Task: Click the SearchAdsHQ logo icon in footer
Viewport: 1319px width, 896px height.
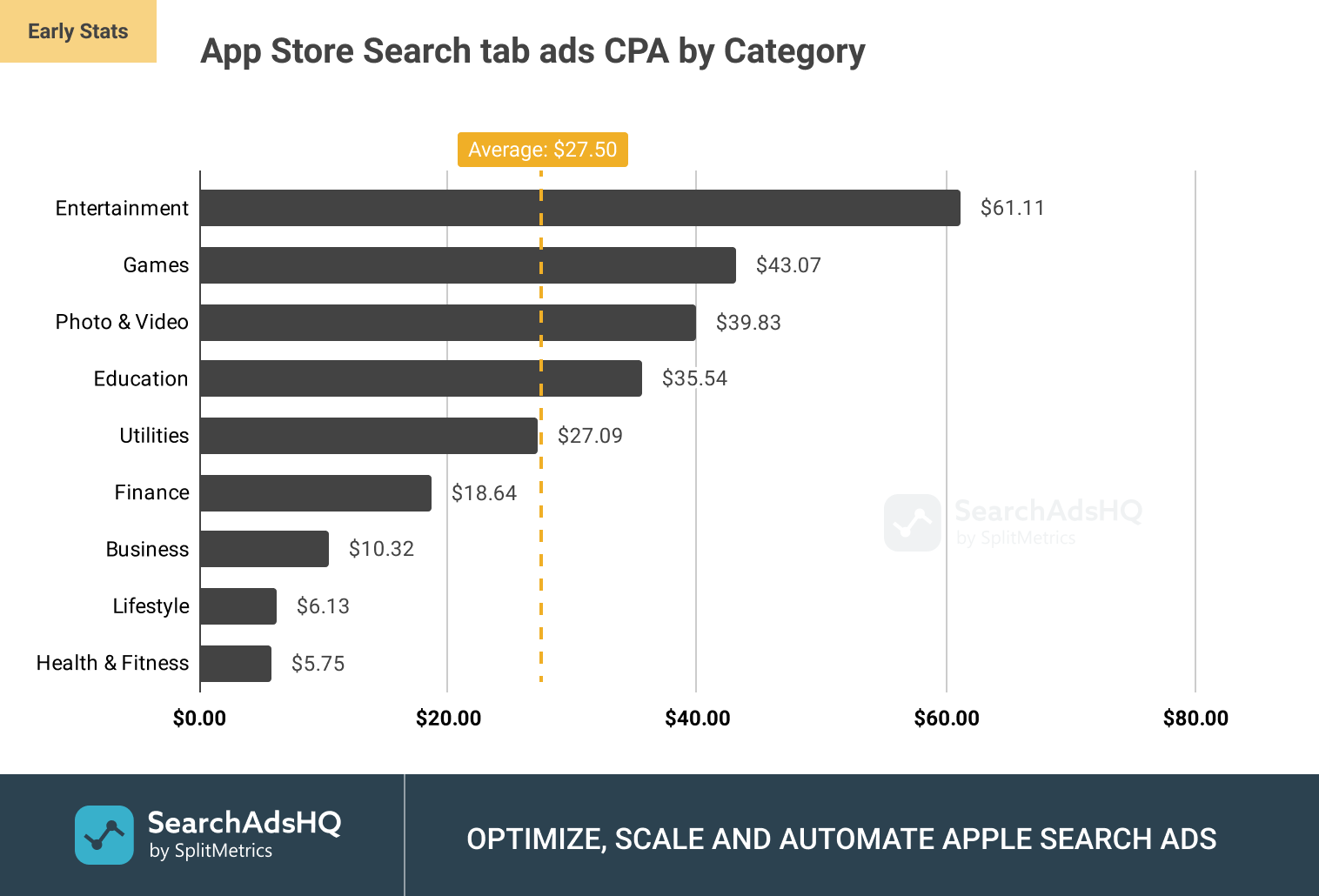Action: [104, 835]
